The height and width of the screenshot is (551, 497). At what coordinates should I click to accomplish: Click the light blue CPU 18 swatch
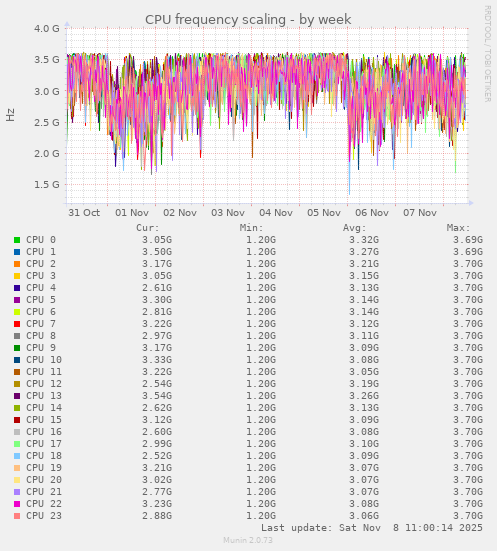point(17,456)
